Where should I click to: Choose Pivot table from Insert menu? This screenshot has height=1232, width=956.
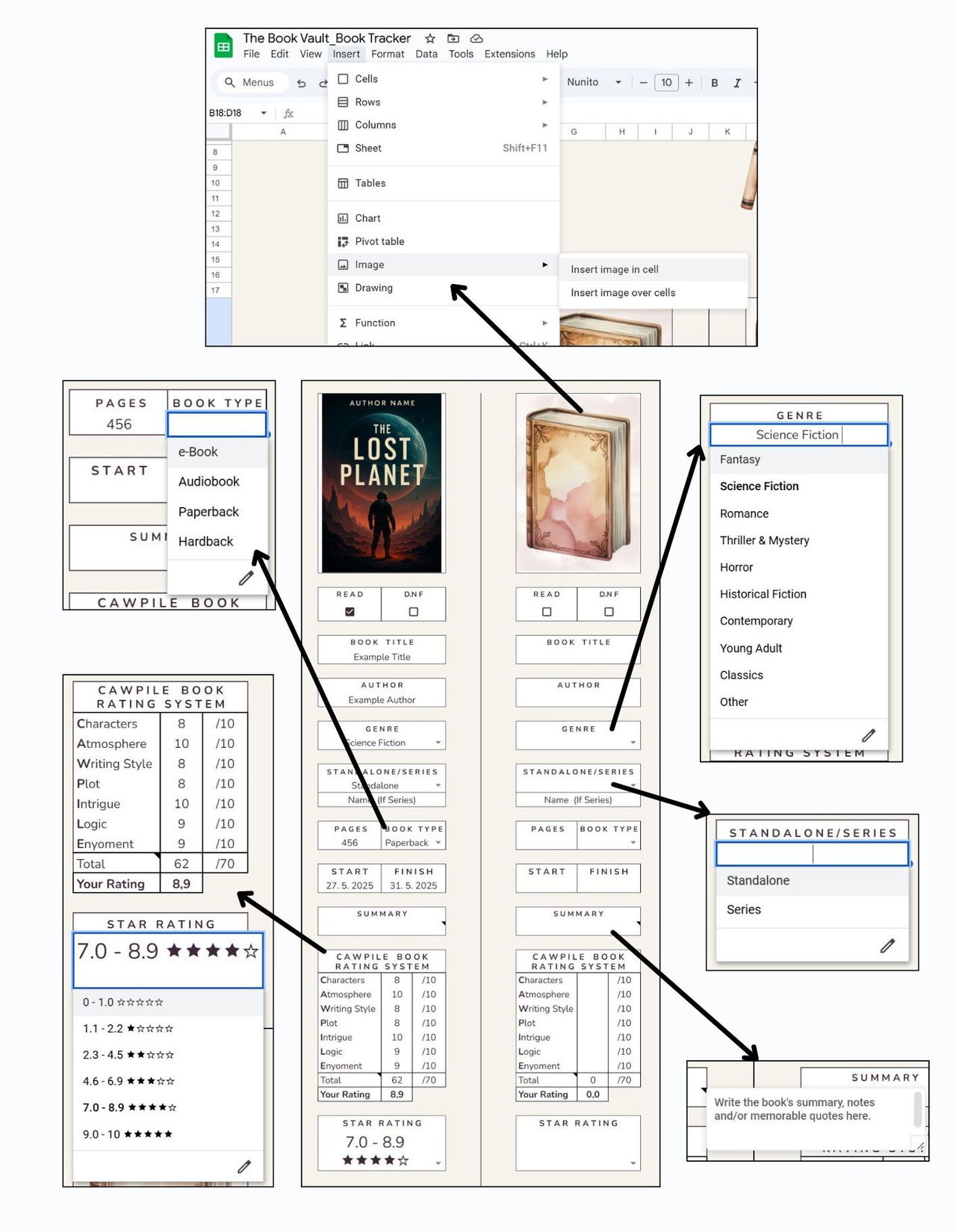444,241
